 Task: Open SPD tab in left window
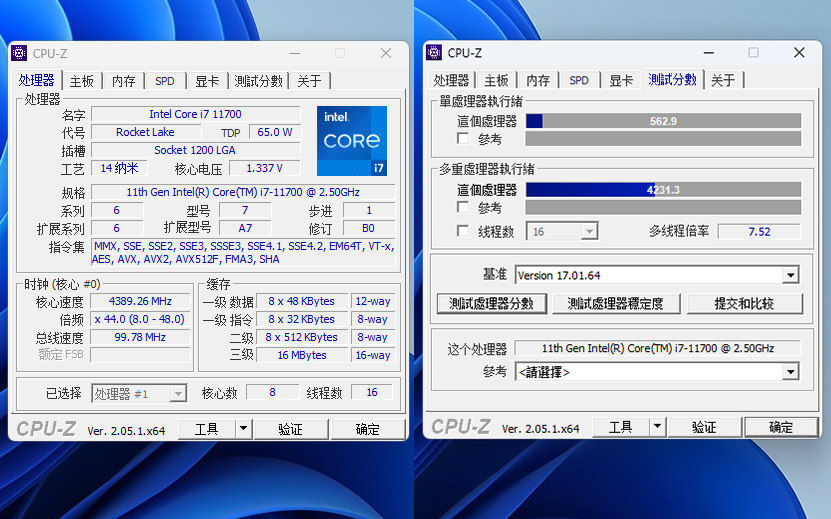click(165, 81)
